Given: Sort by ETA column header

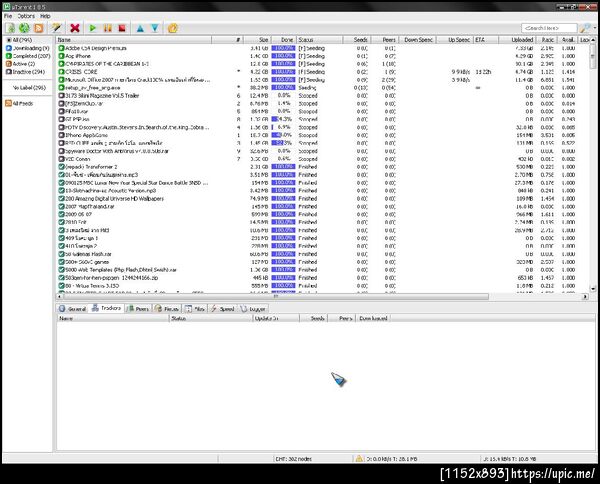Looking at the screenshot, I should 486,40.
